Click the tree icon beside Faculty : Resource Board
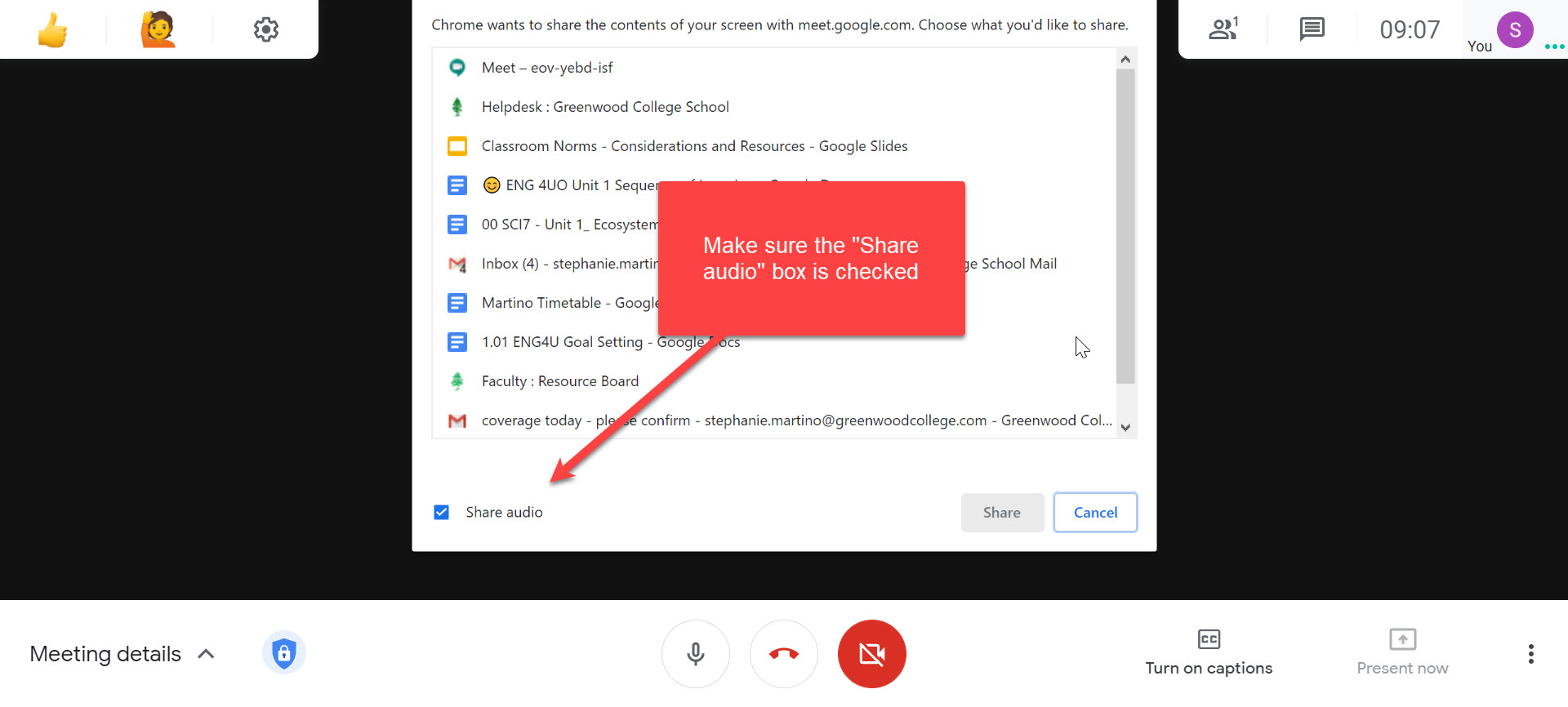1568x707 pixels. pyautogui.click(x=457, y=381)
